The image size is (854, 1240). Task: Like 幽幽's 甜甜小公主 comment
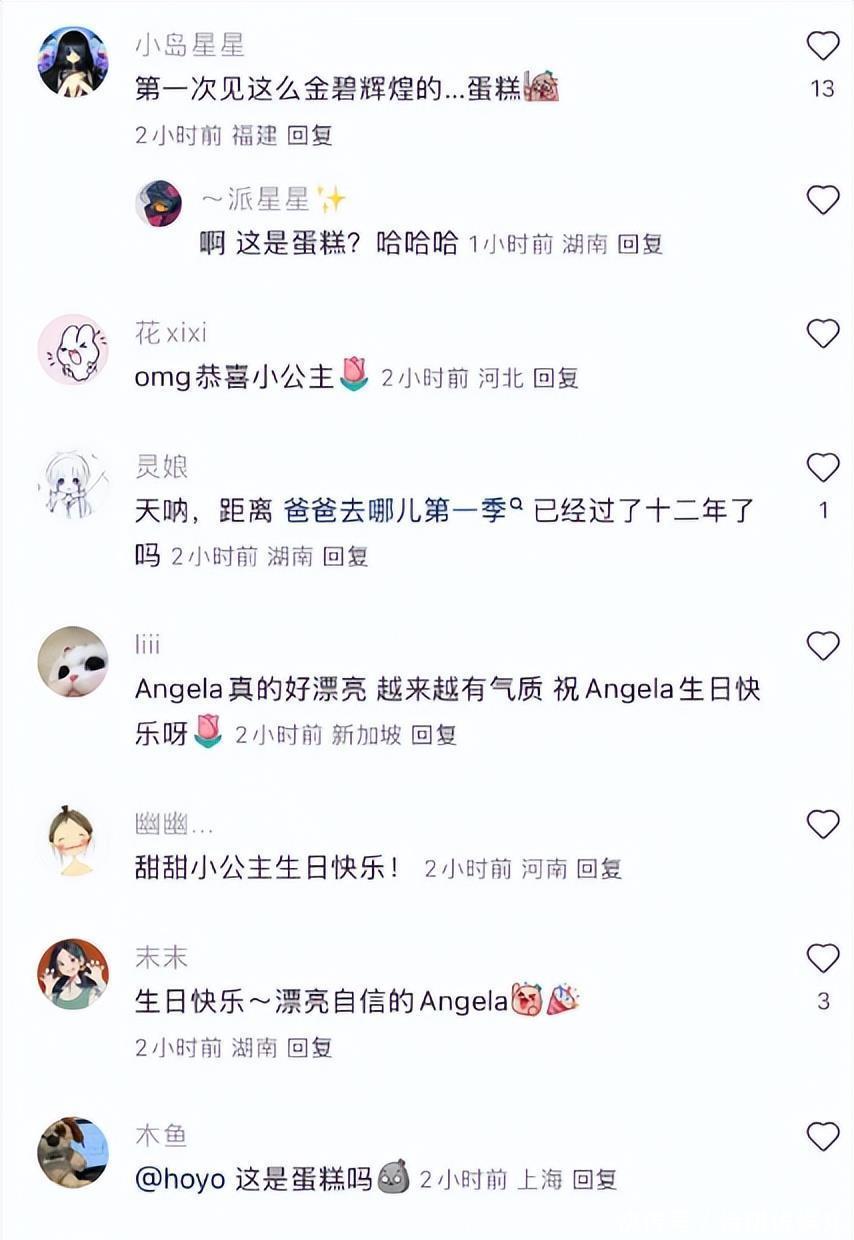pyautogui.click(x=822, y=824)
